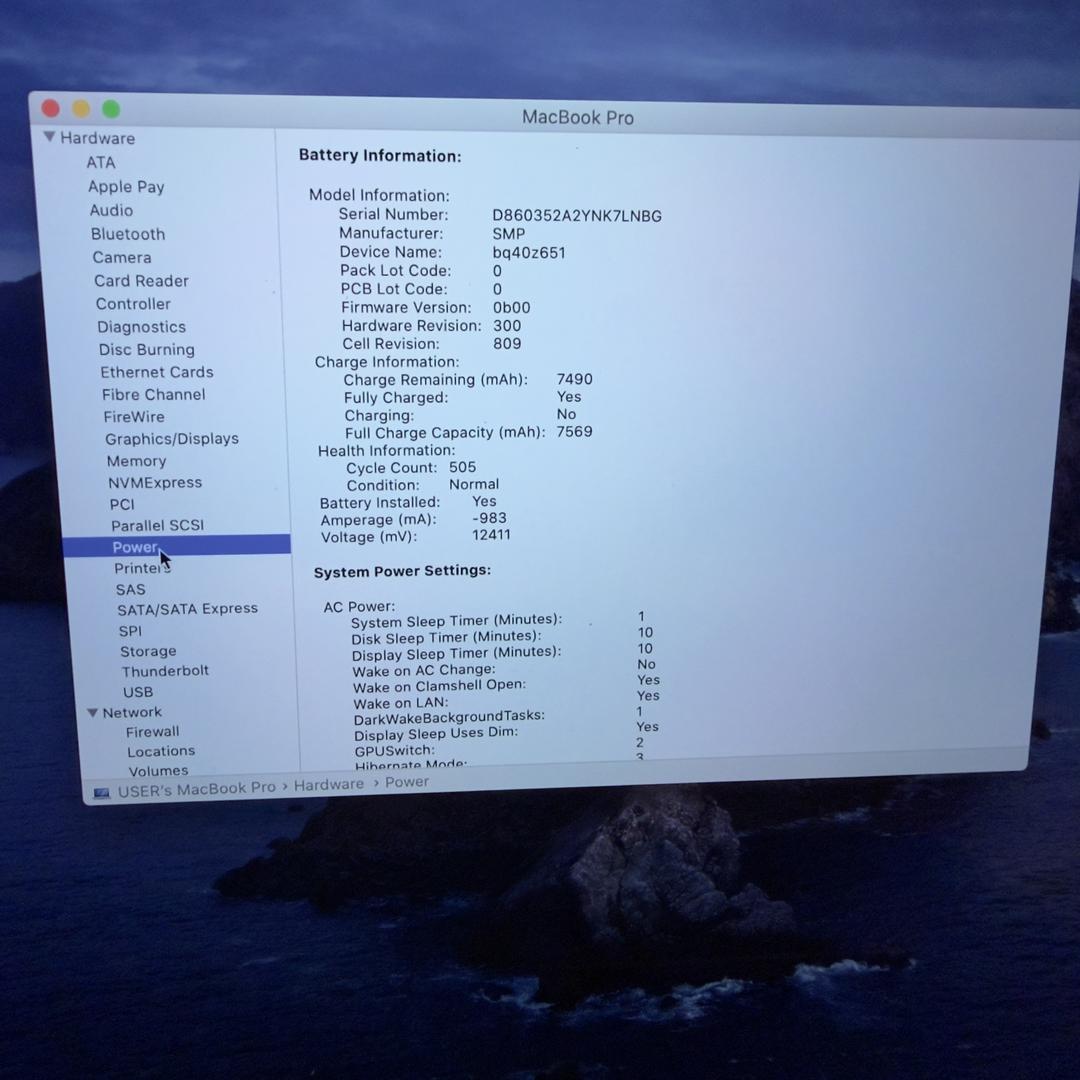Click Firmware Version value 0b00
This screenshot has width=1080, height=1080.
(511, 308)
